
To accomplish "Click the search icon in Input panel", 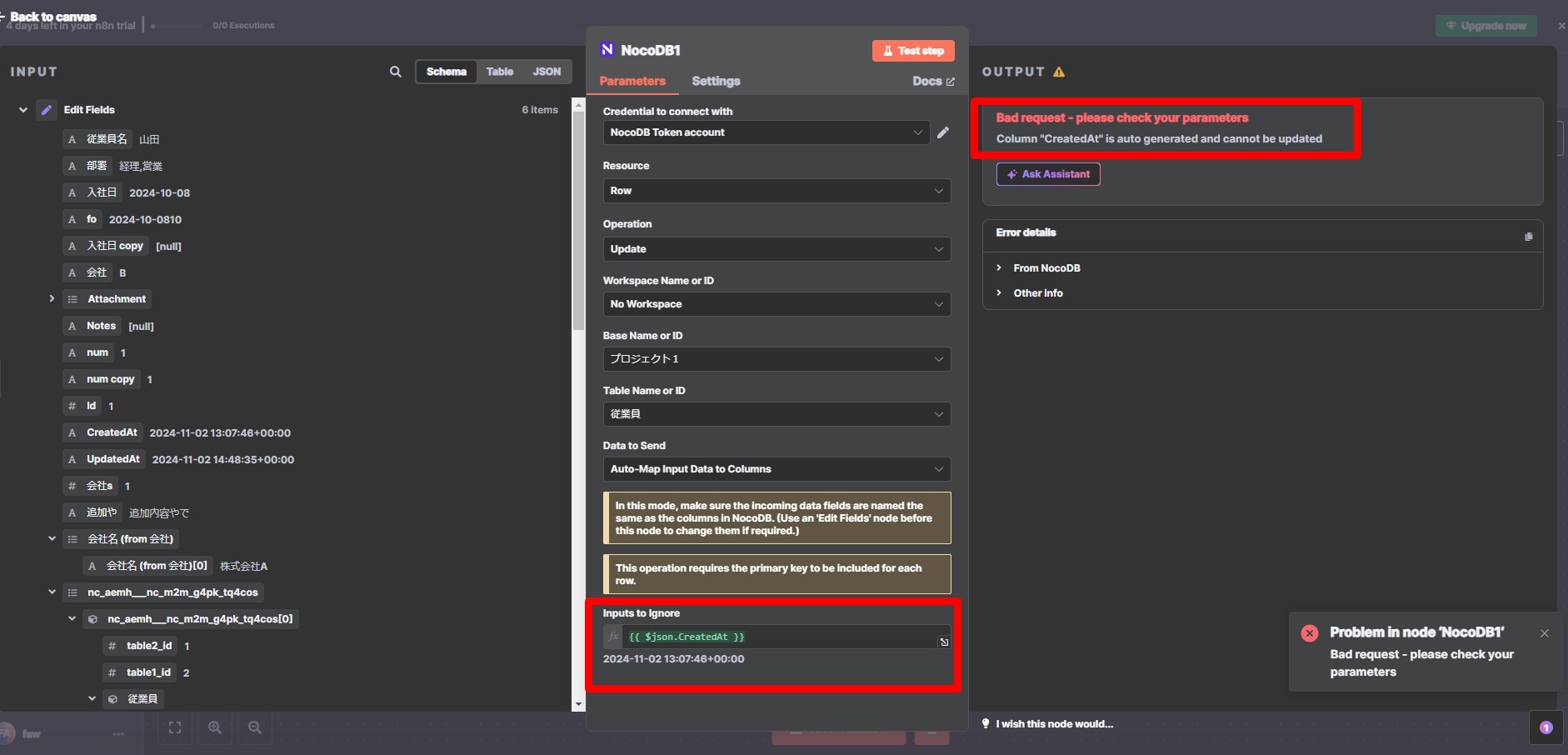I will [396, 72].
